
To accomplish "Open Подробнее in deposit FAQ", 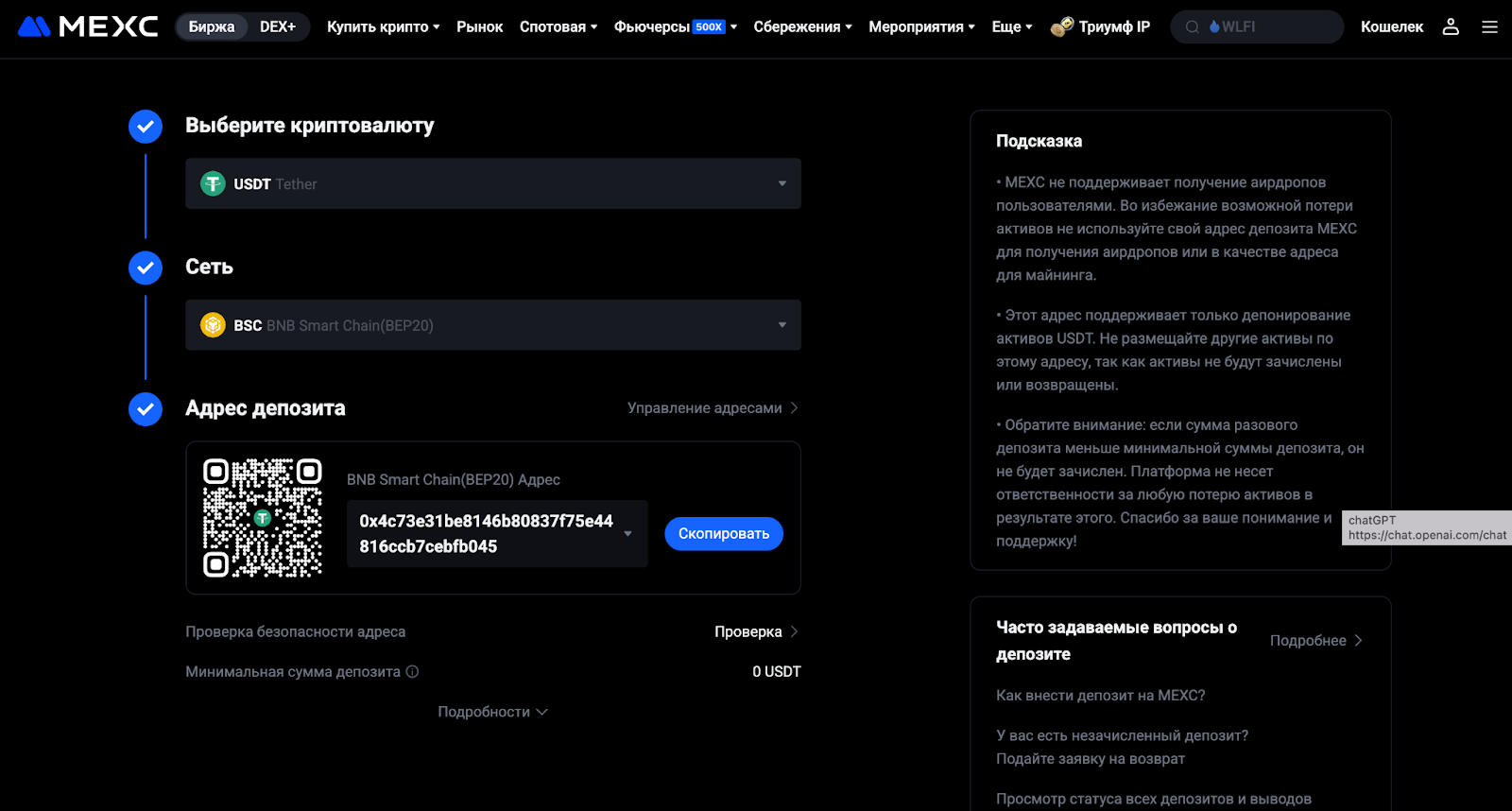I will tap(1316, 640).
